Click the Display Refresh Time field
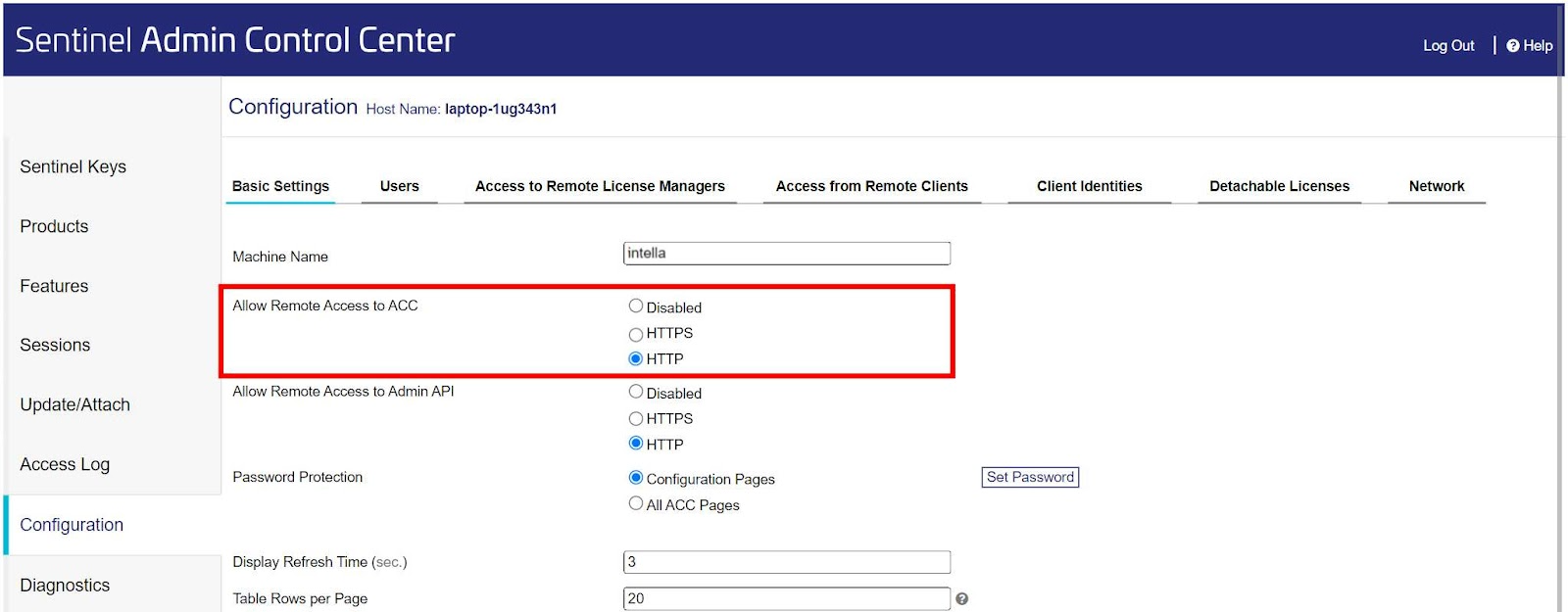This screenshot has height=612, width=1568. 787,562
